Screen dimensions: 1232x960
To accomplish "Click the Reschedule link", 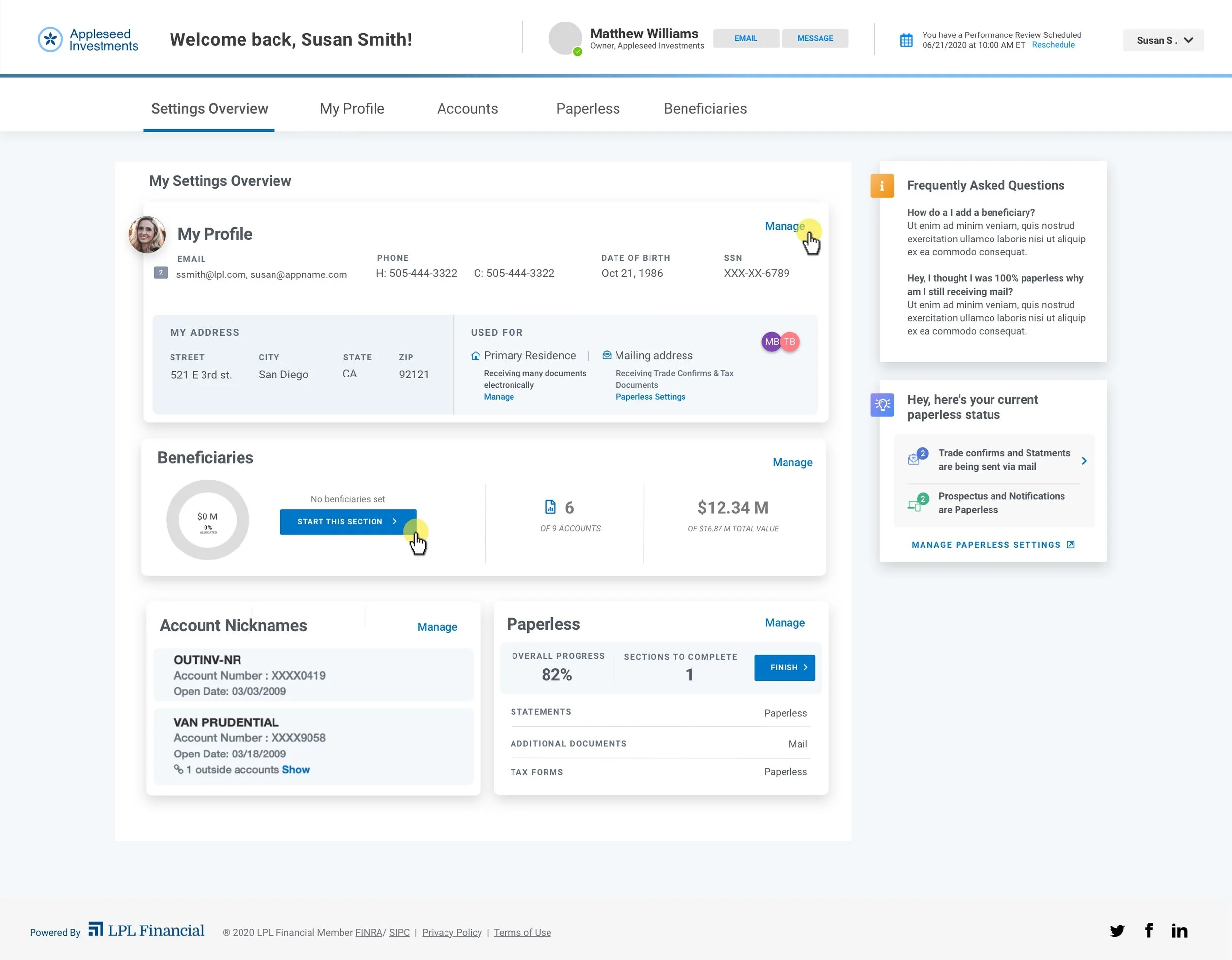I will pyautogui.click(x=1053, y=45).
